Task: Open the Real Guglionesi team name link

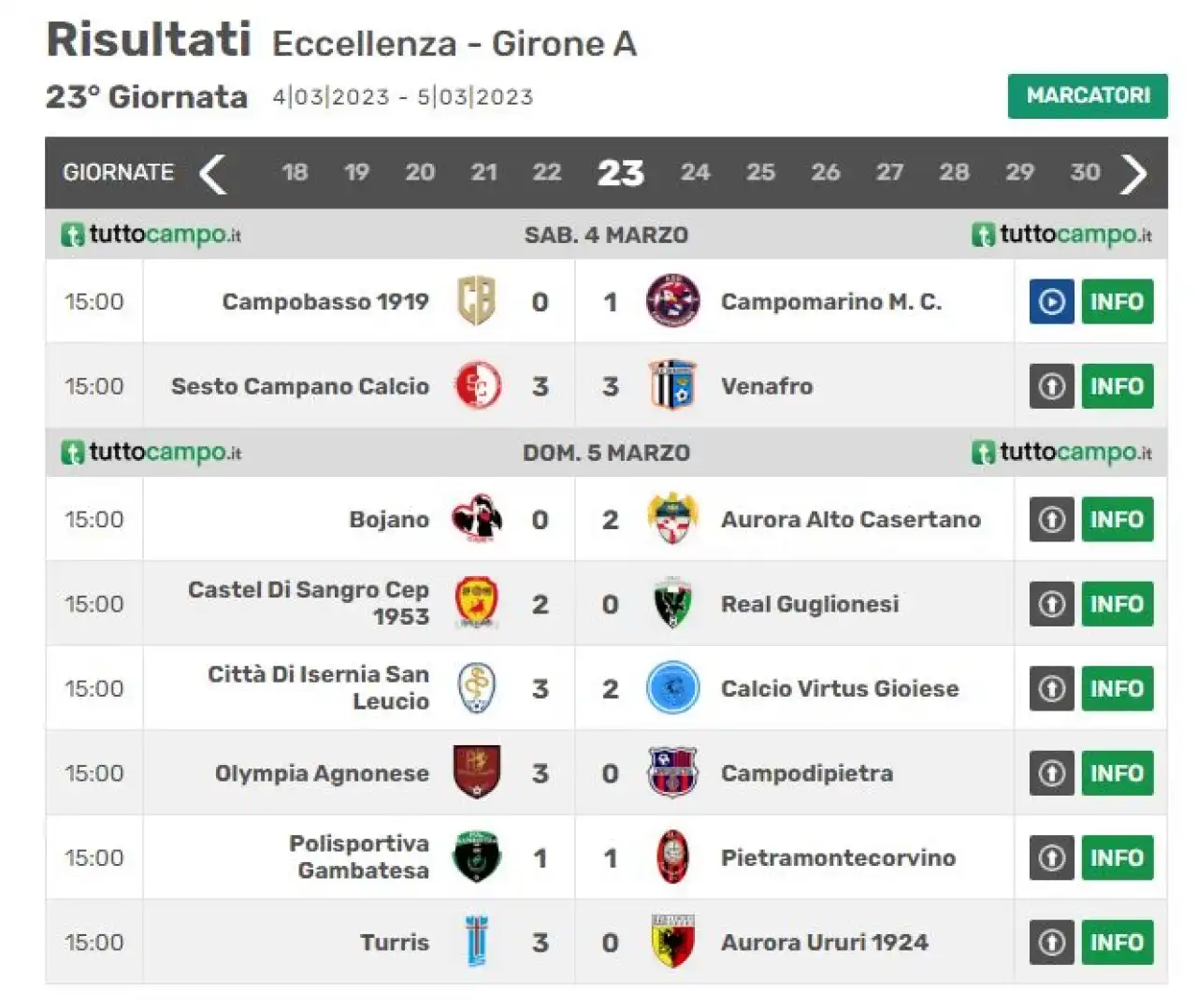Action: (x=810, y=604)
